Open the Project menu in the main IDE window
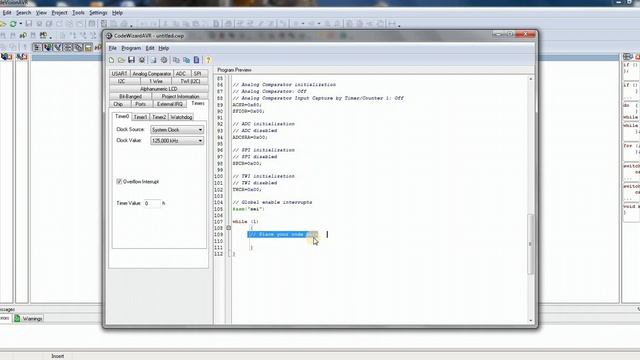This screenshot has height=360, width=640. 59,13
